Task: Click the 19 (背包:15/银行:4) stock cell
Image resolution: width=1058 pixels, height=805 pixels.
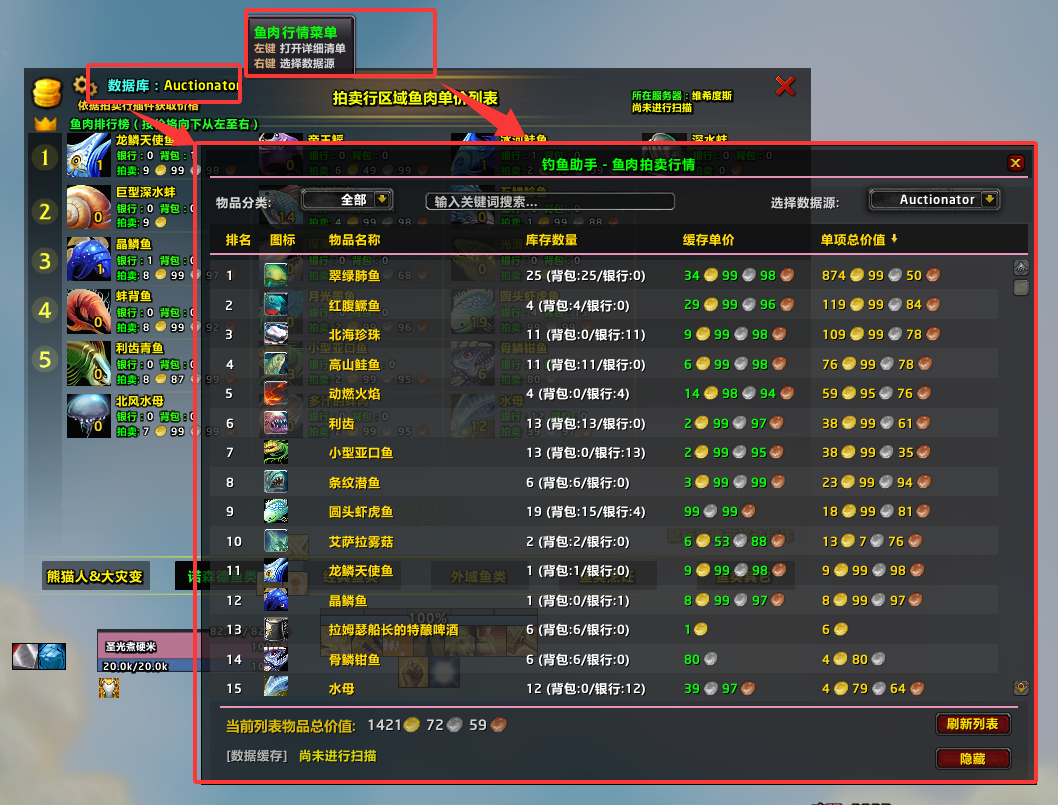Action: (x=586, y=511)
